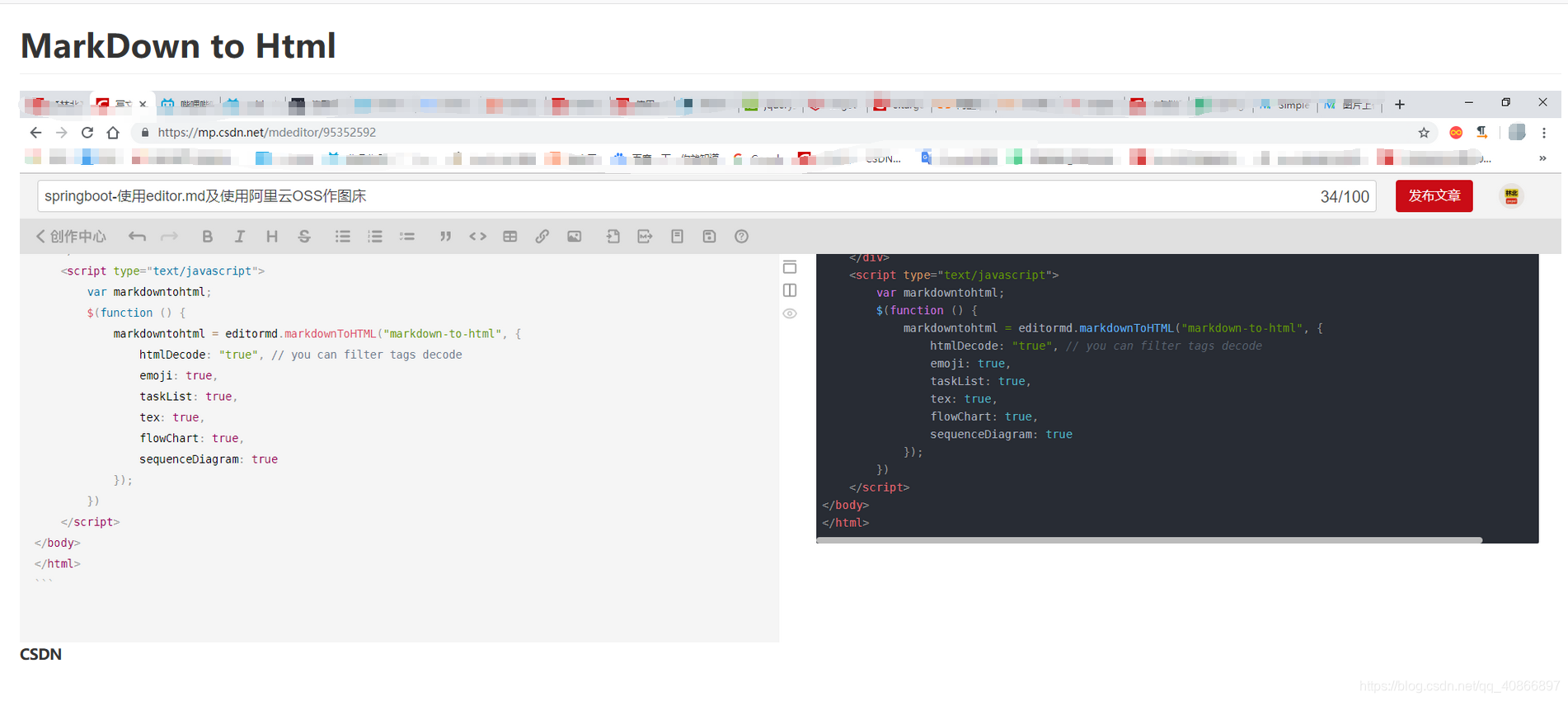Open the help question mark icon
The image size is (1568, 701).
coord(741,237)
